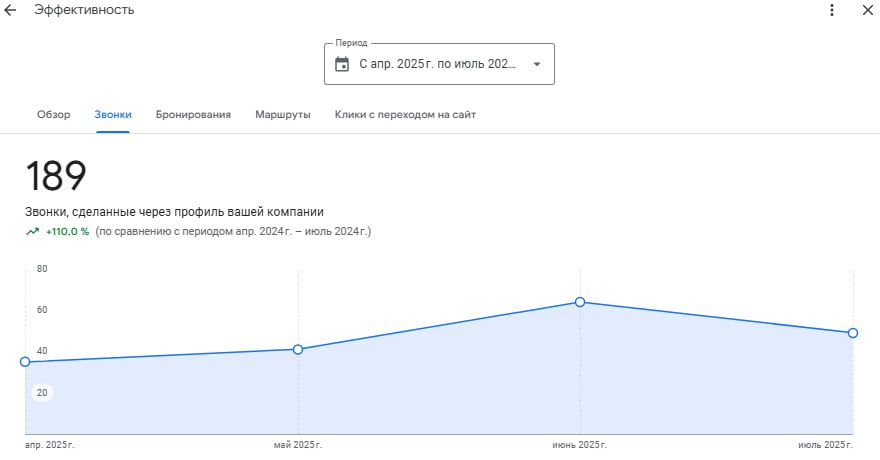
Task: Select the Звонки tab
Action: [113, 115]
